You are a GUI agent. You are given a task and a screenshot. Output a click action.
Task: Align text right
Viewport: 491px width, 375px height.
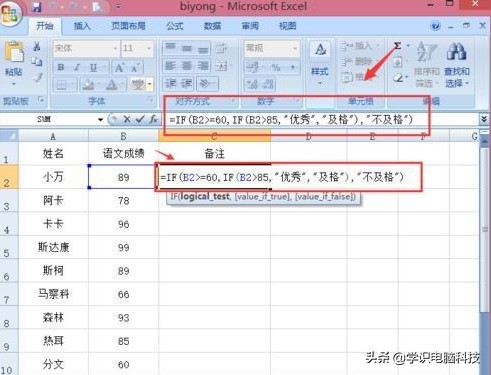(203, 66)
